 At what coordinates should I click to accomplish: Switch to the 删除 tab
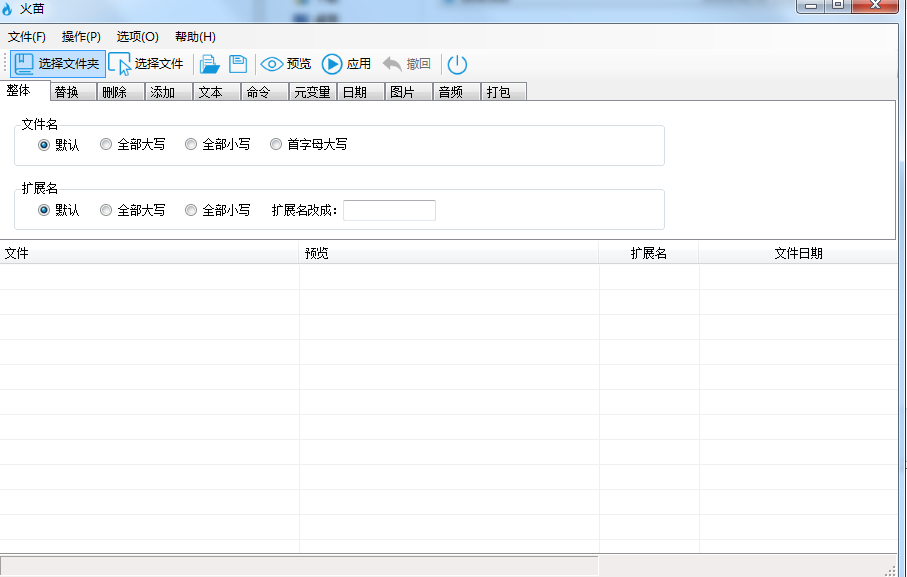[121, 92]
